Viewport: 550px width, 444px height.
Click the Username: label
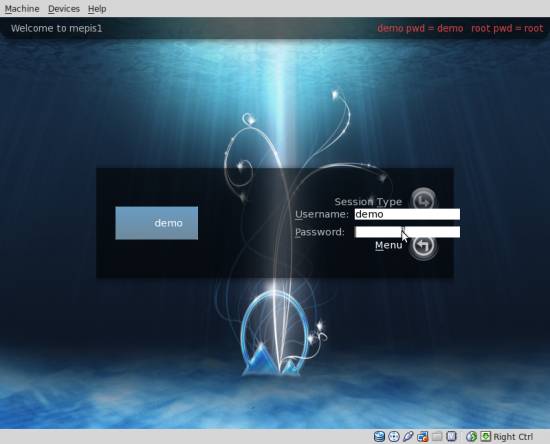[322, 214]
